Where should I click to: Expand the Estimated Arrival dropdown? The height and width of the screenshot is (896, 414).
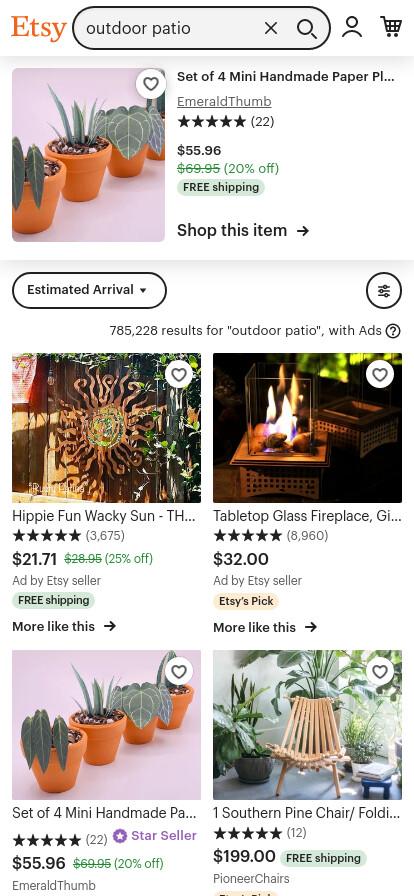[89, 290]
